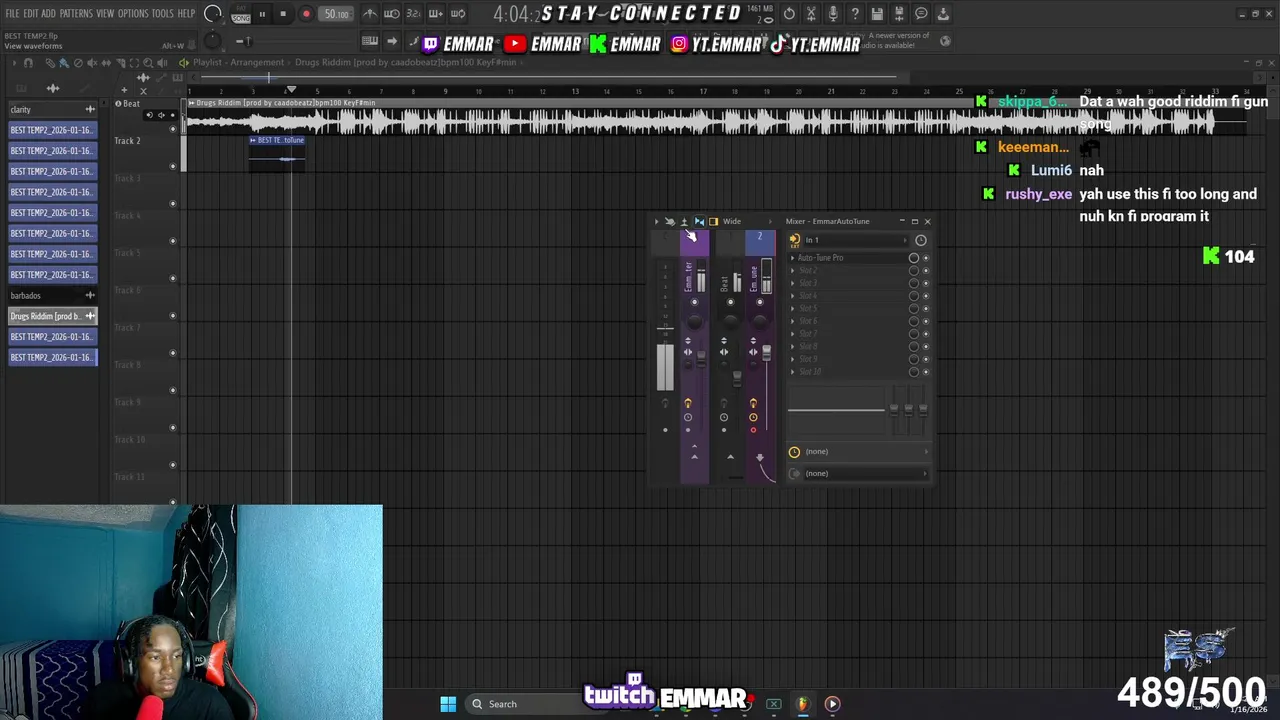Open the chat bubble info icon
The height and width of the screenshot is (720, 1280).
pyautogui.click(x=921, y=14)
